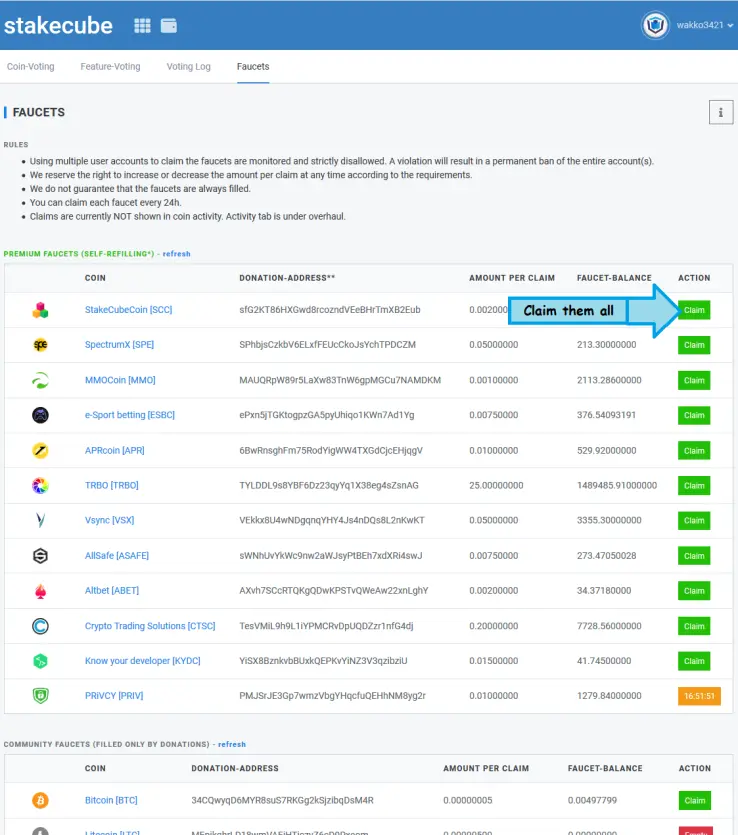Screen dimensions: 738x835
Task: Click PRiVCY faucet balance 1279.84000000
Action: (609, 695)
